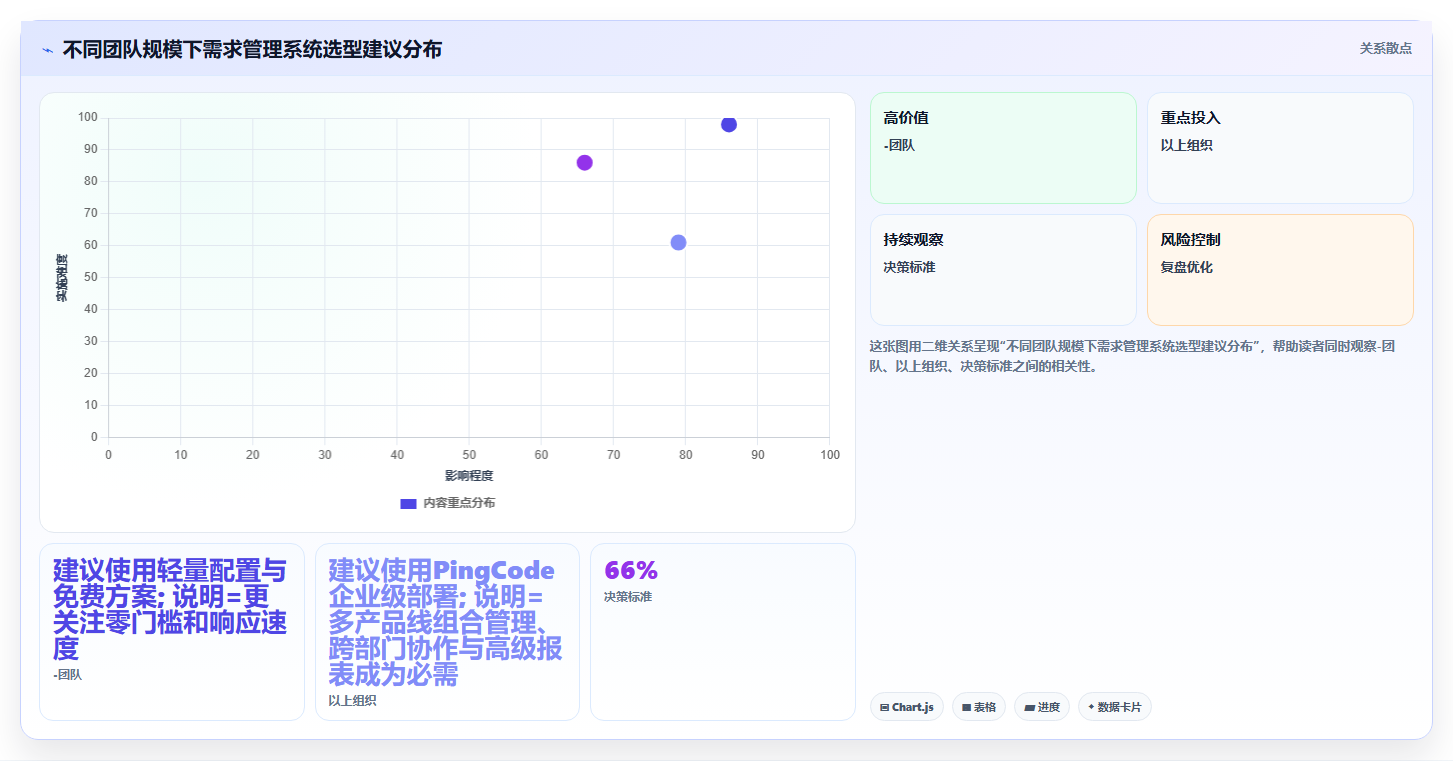Click the lightning icon beside the title
This screenshot has width=1453, height=761.
(x=48, y=50)
